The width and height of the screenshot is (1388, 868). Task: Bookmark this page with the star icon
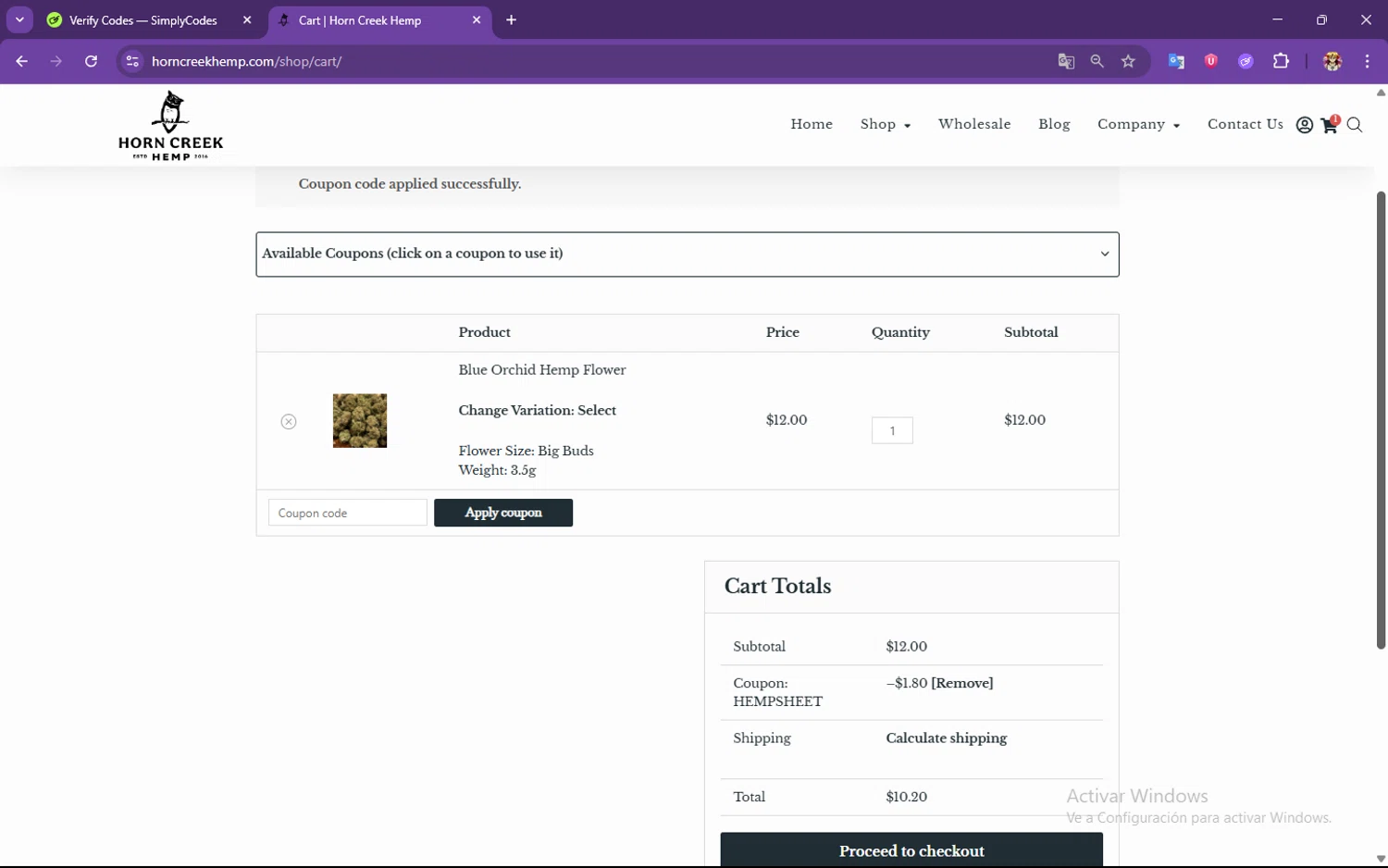point(1128,61)
